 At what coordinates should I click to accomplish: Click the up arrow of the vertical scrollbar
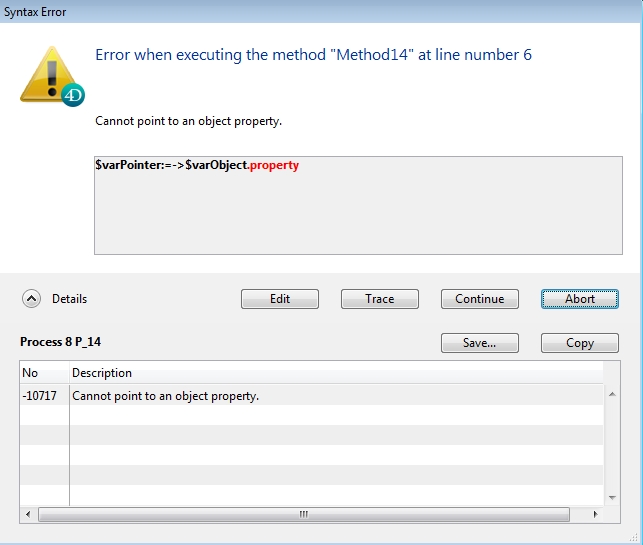coord(612,394)
